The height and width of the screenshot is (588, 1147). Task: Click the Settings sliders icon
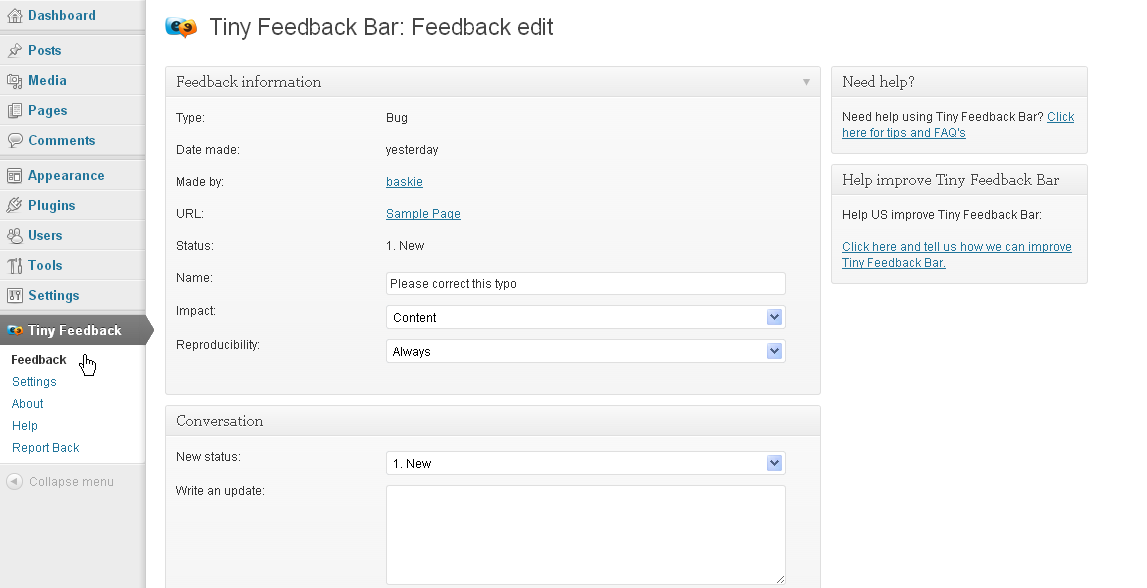tap(15, 295)
